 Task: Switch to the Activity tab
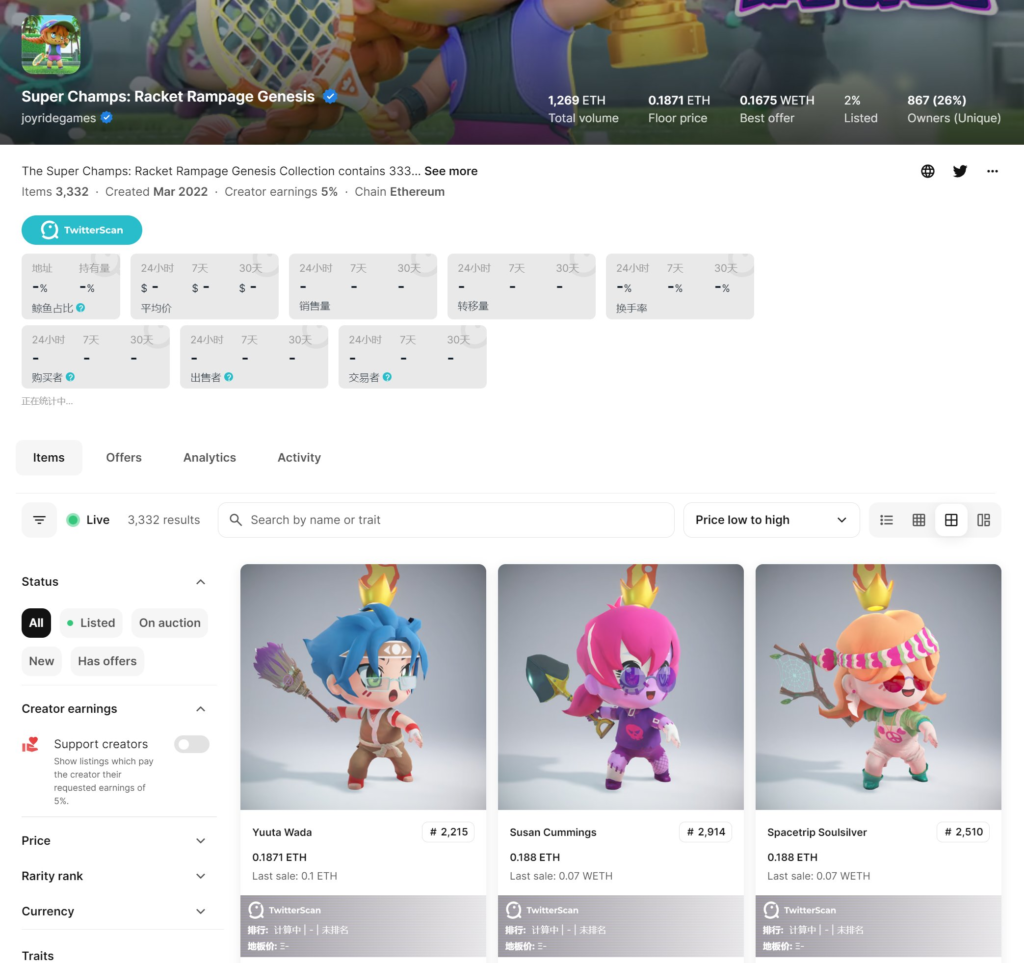click(x=299, y=458)
